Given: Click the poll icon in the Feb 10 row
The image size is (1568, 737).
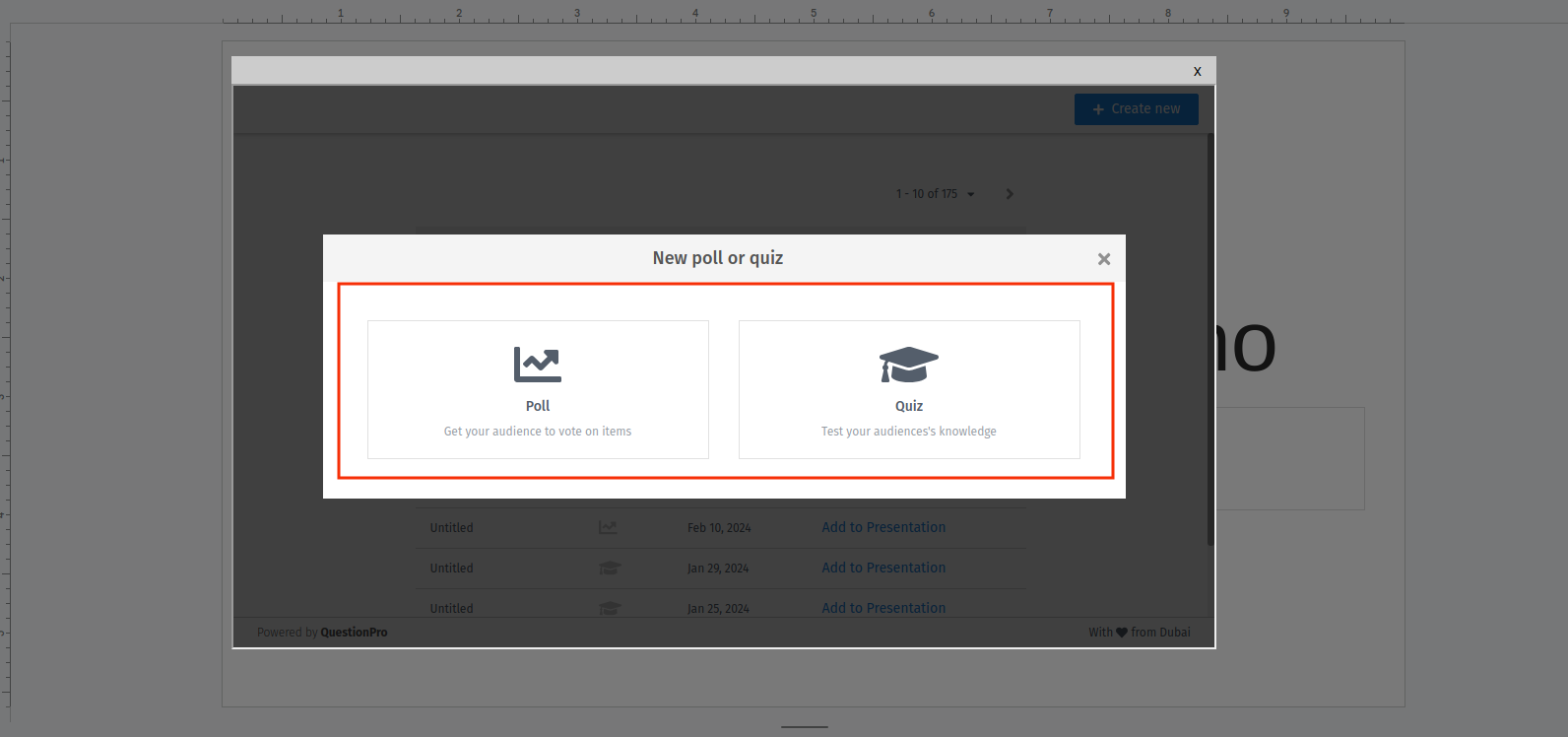Looking at the screenshot, I should coord(608,528).
